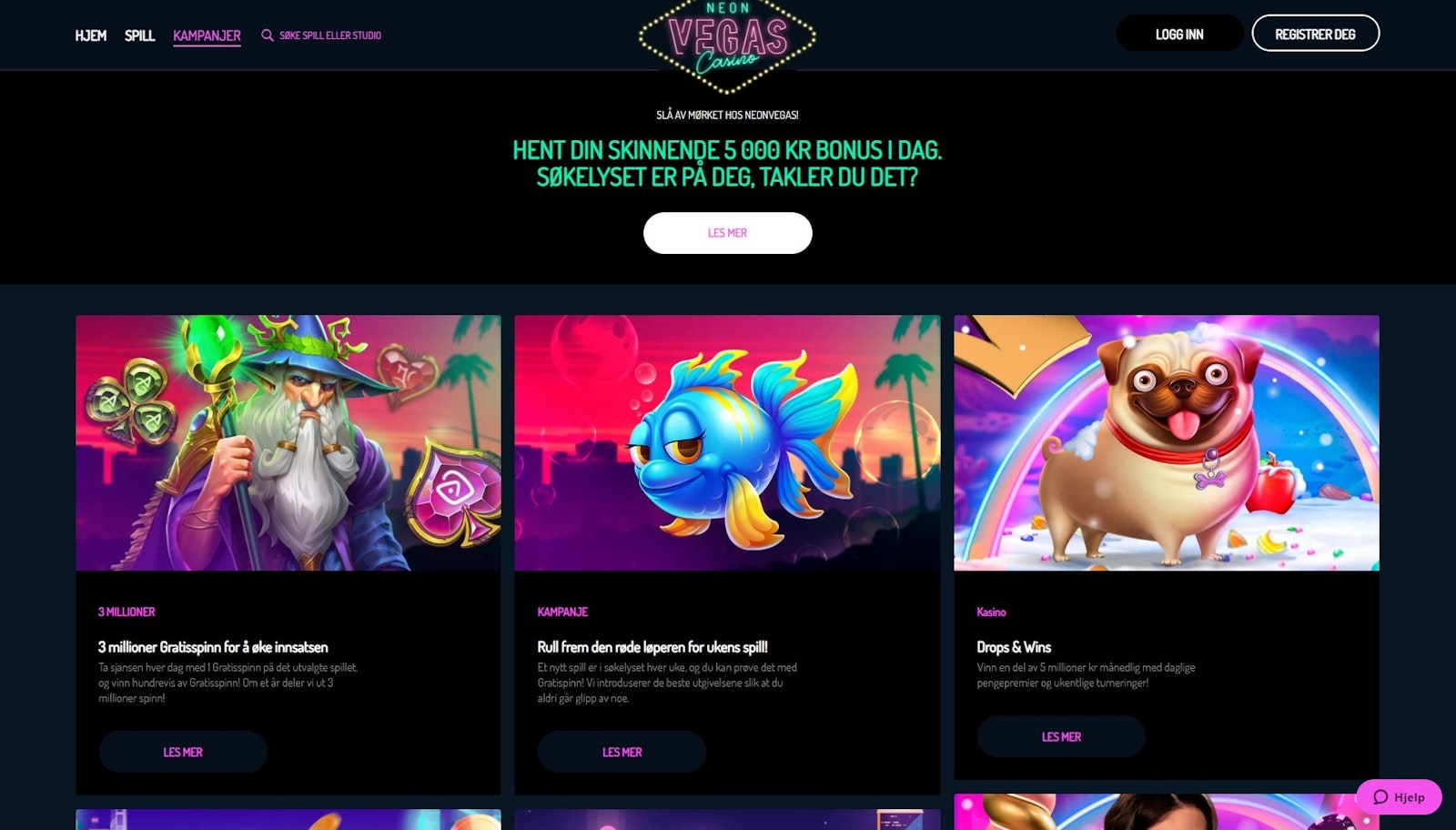Go to the SPILL menu
This screenshot has width=1456, height=830.
click(x=139, y=35)
